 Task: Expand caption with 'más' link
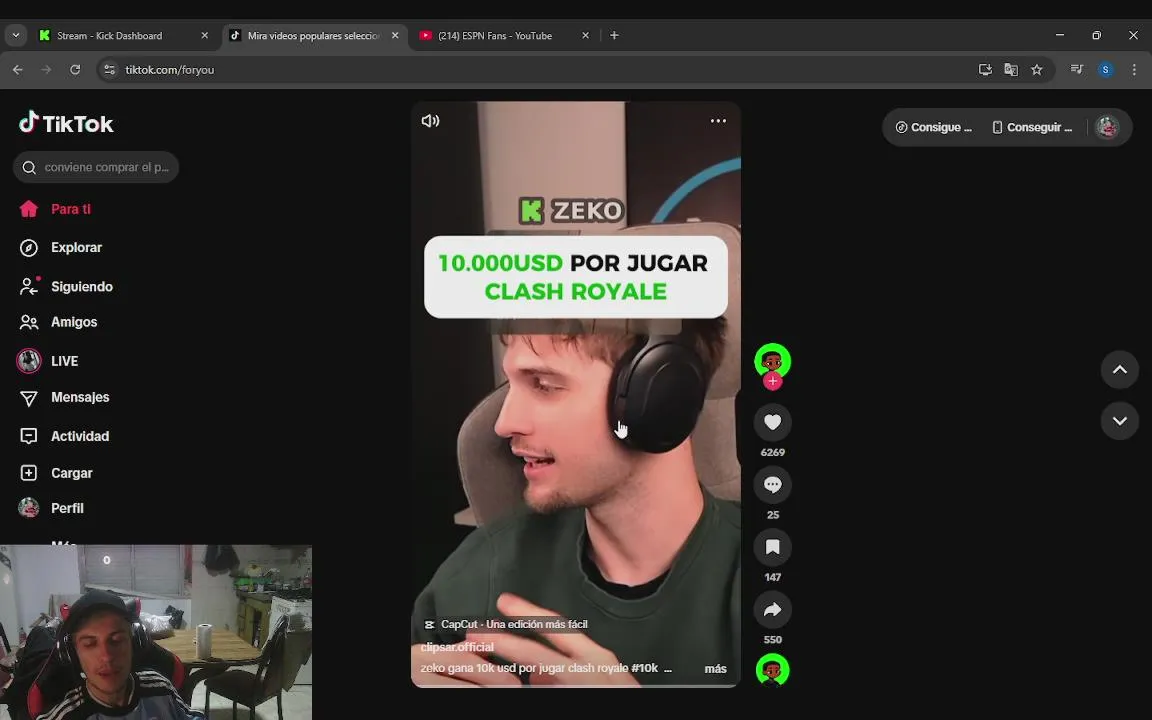tap(715, 669)
